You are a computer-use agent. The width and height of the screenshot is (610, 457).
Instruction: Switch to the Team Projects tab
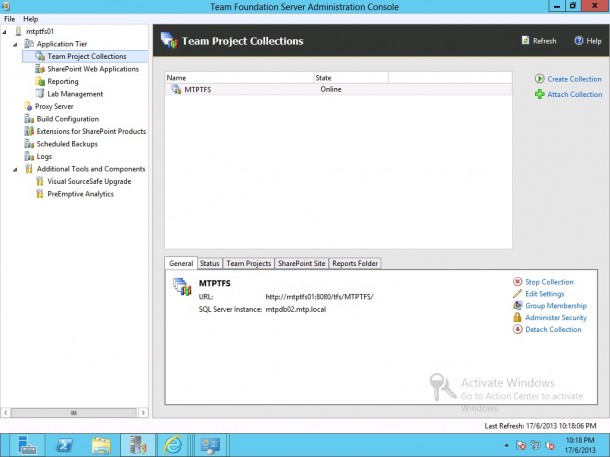pyautogui.click(x=249, y=263)
